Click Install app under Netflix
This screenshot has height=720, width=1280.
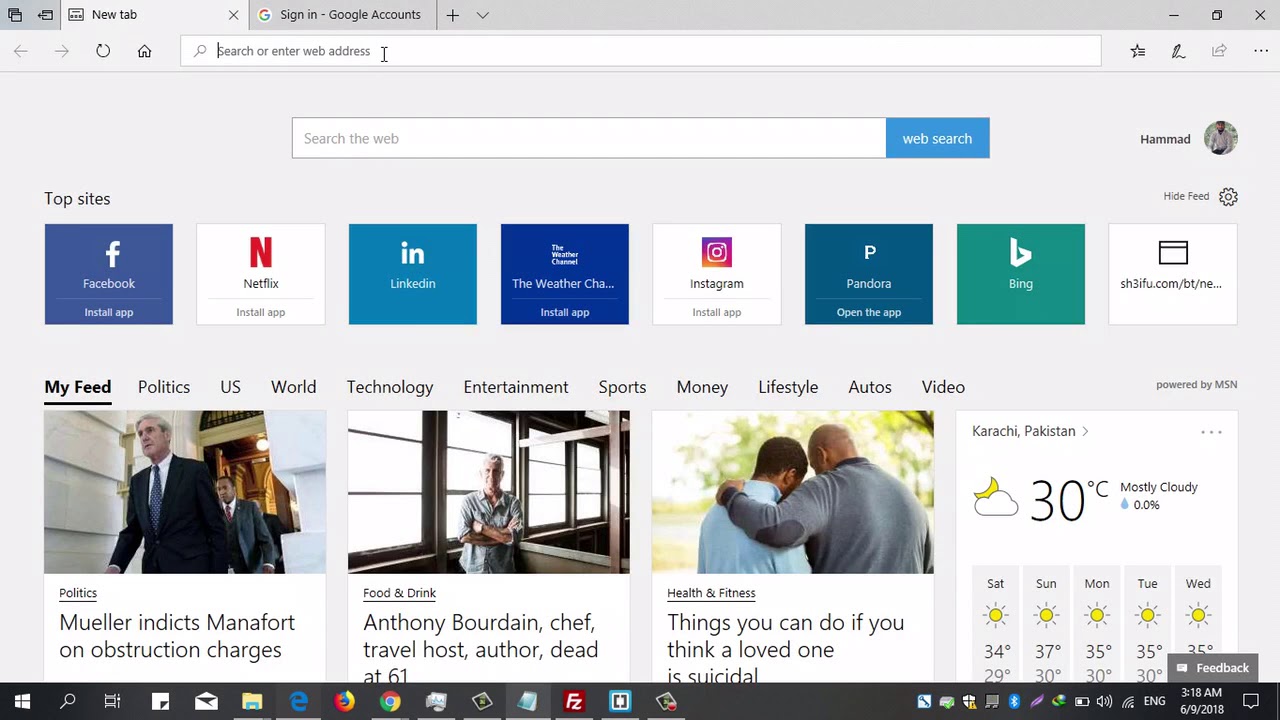pos(260,312)
